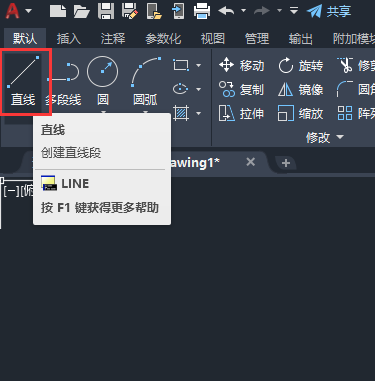Select the 输出 ribbon tab

(x=301, y=39)
